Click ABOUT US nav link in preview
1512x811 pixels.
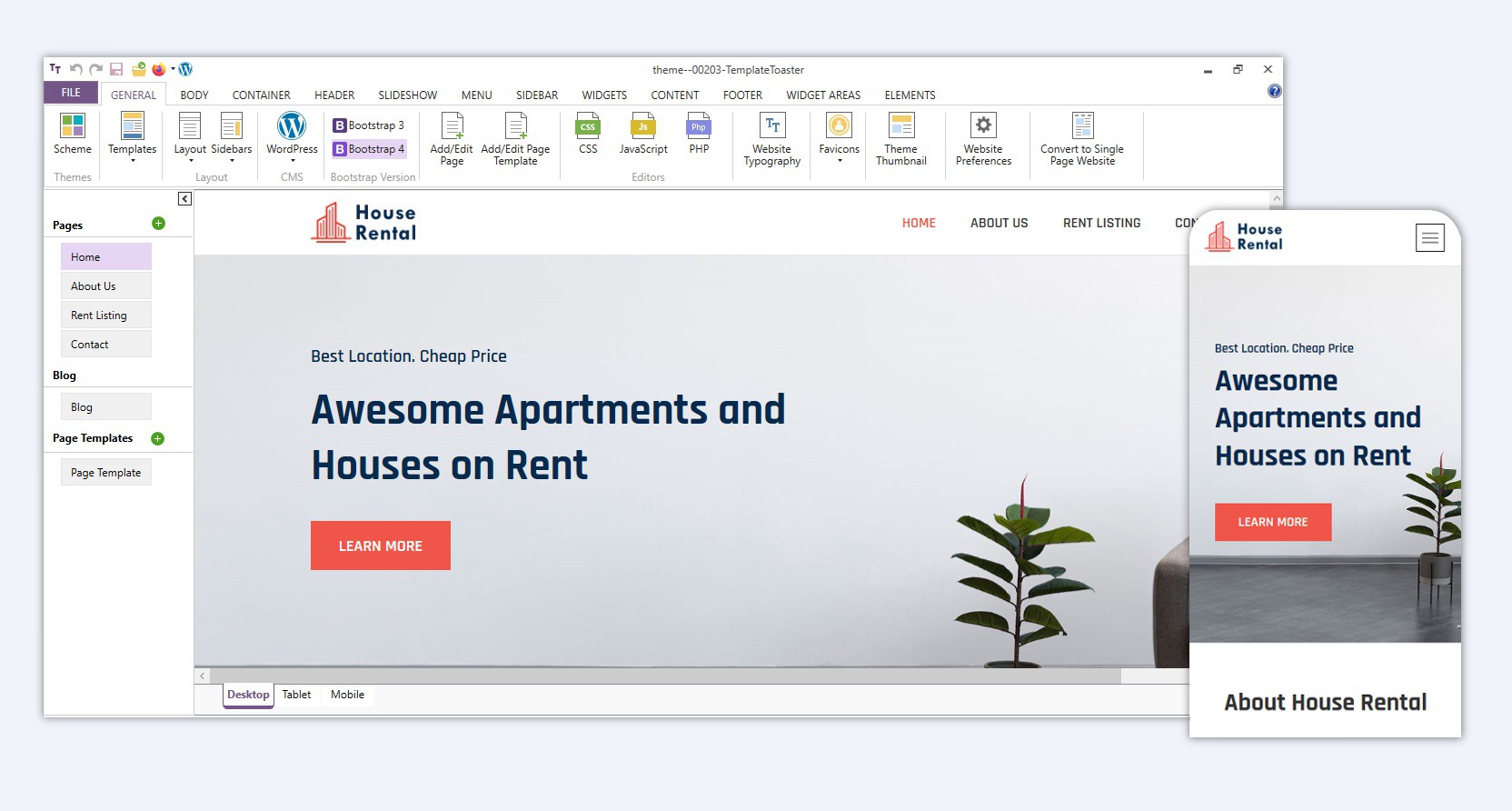tap(999, 223)
